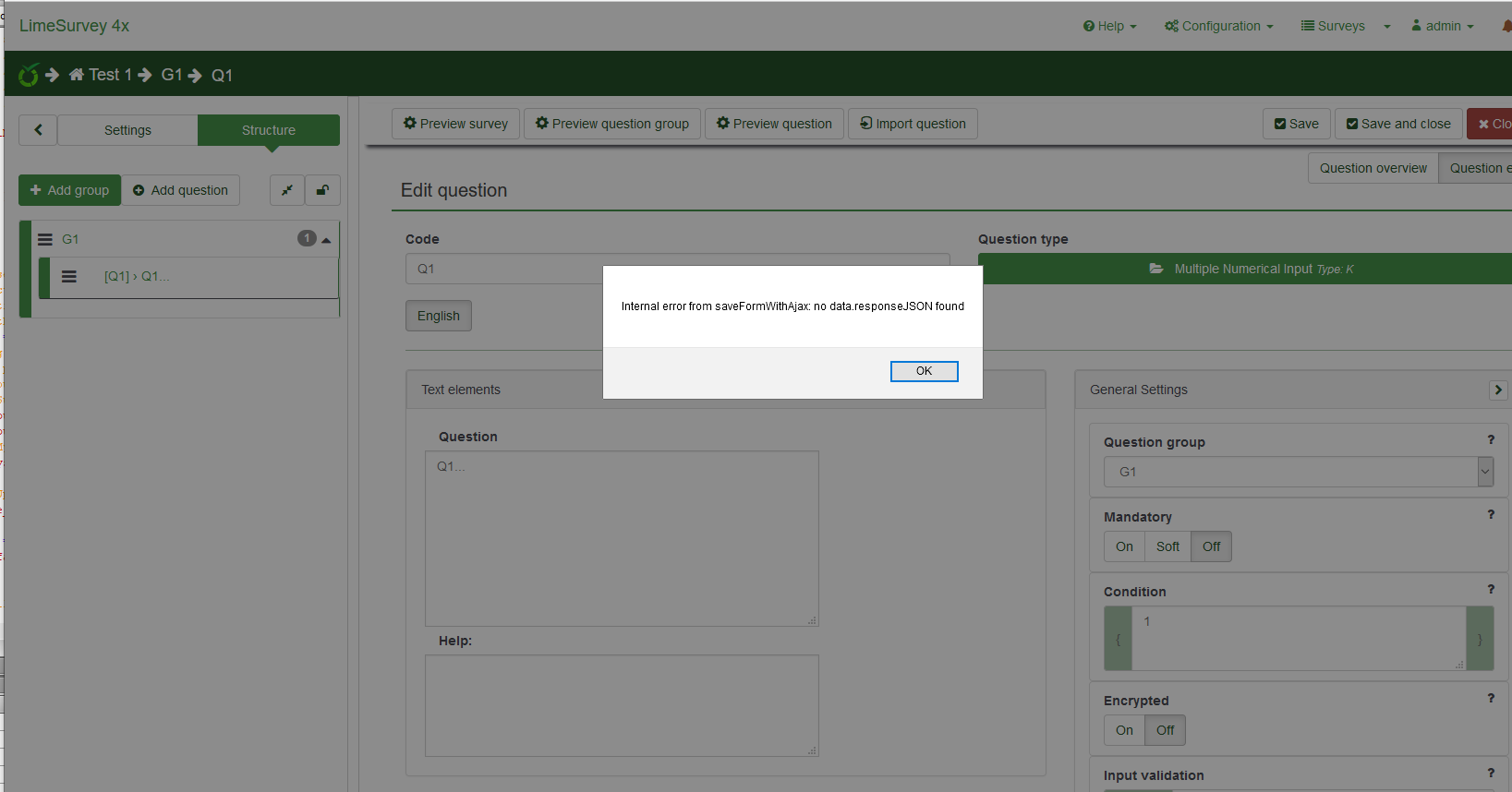This screenshot has height=792, width=1512.
Task: Click the G1 group drag handle icon
Action: (x=44, y=239)
